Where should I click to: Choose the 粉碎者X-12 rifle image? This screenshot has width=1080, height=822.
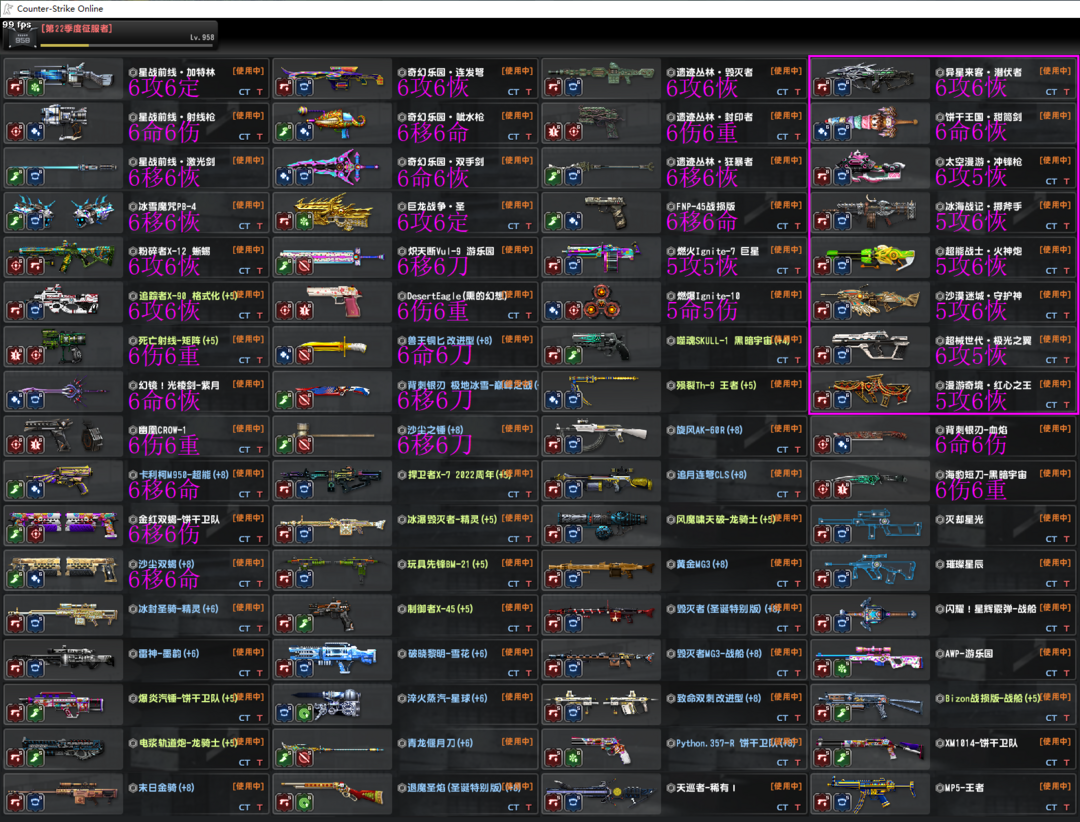pyautogui.click(x=63, y=256)
